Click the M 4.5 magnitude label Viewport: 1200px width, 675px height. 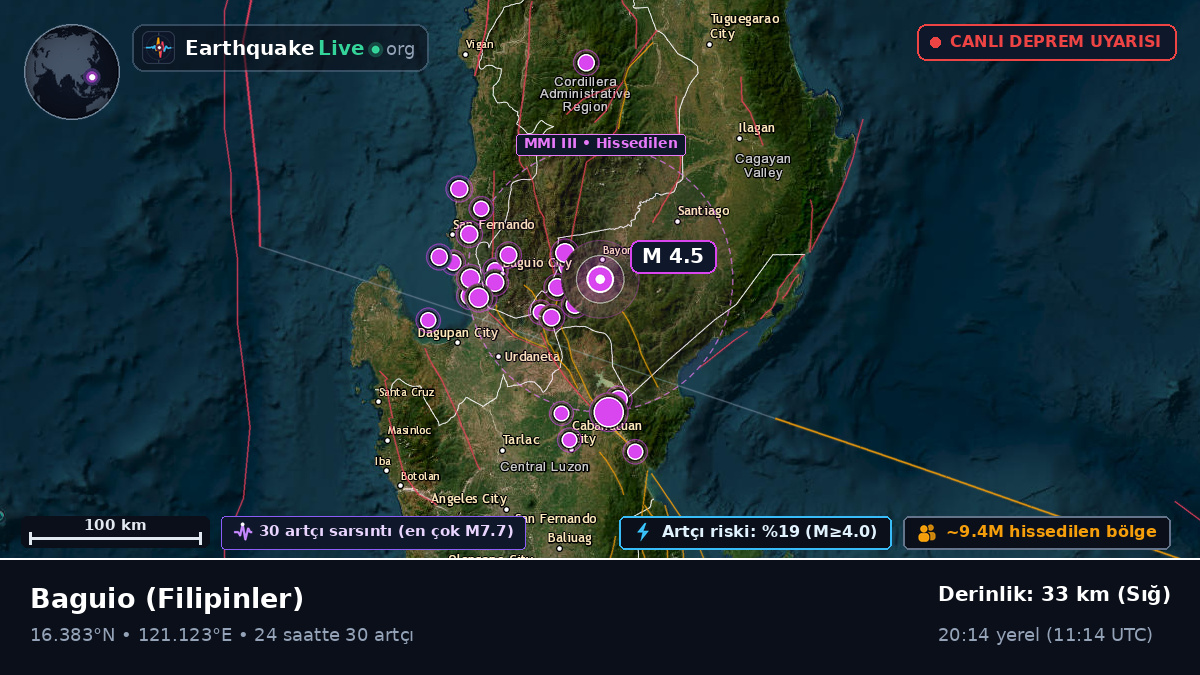point(673,257)
